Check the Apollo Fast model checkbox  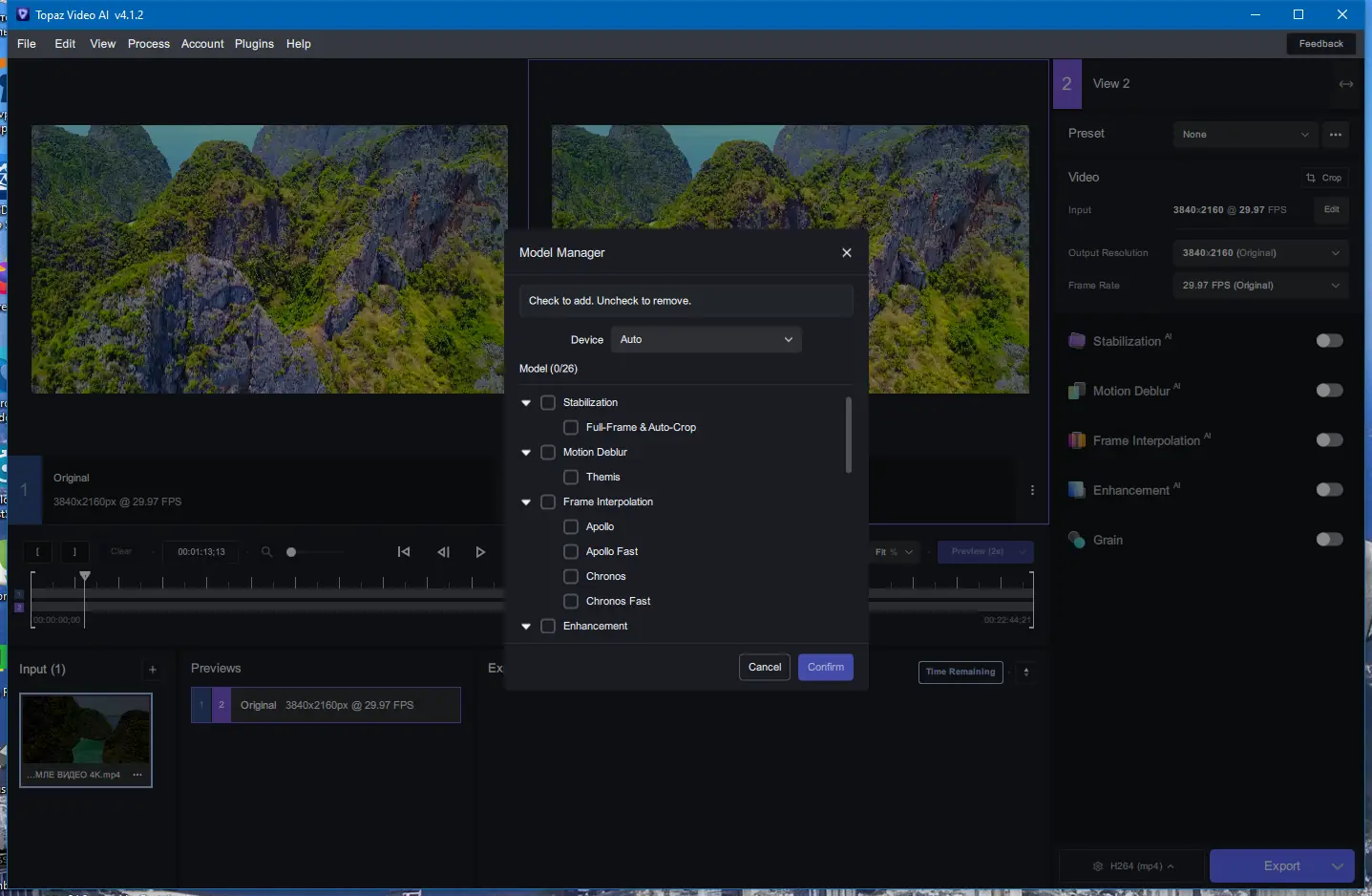pos(571,552)
